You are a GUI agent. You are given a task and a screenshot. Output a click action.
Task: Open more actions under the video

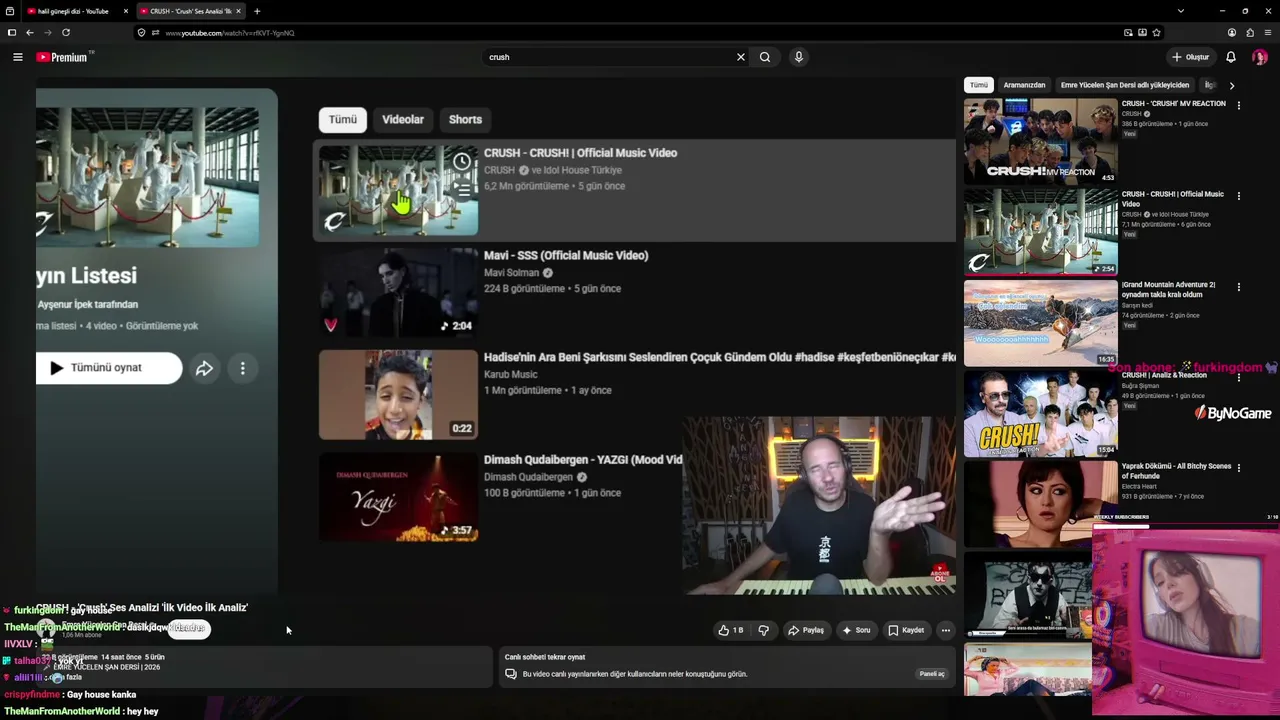point(945,630)
